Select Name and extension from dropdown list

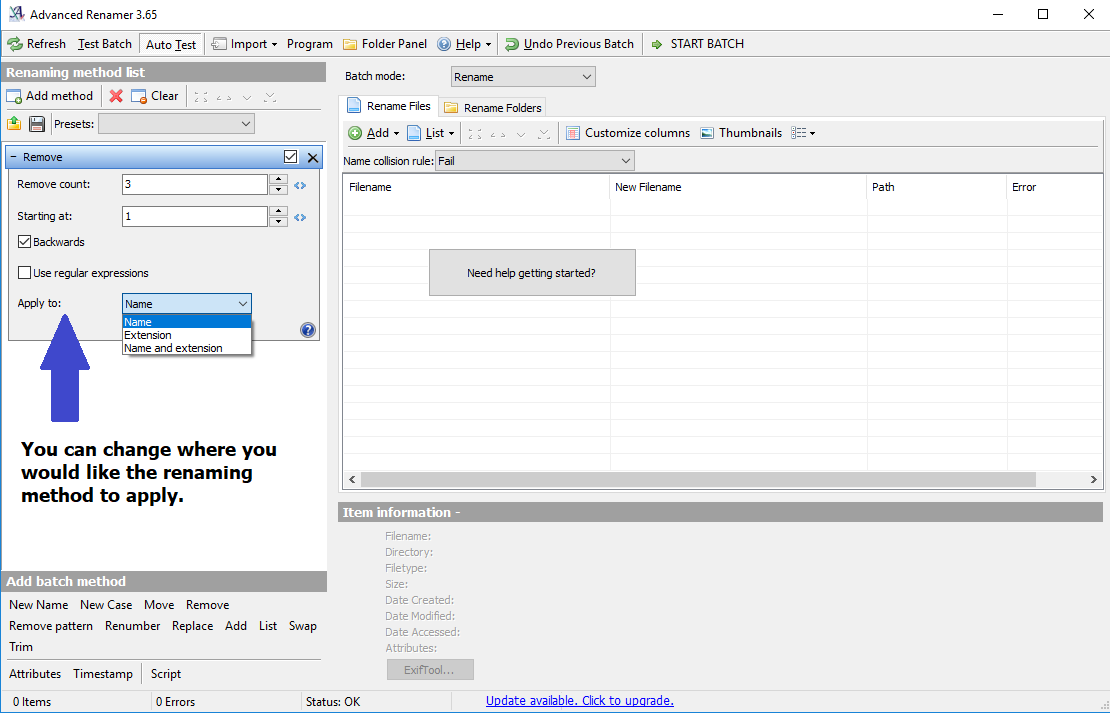173,348
